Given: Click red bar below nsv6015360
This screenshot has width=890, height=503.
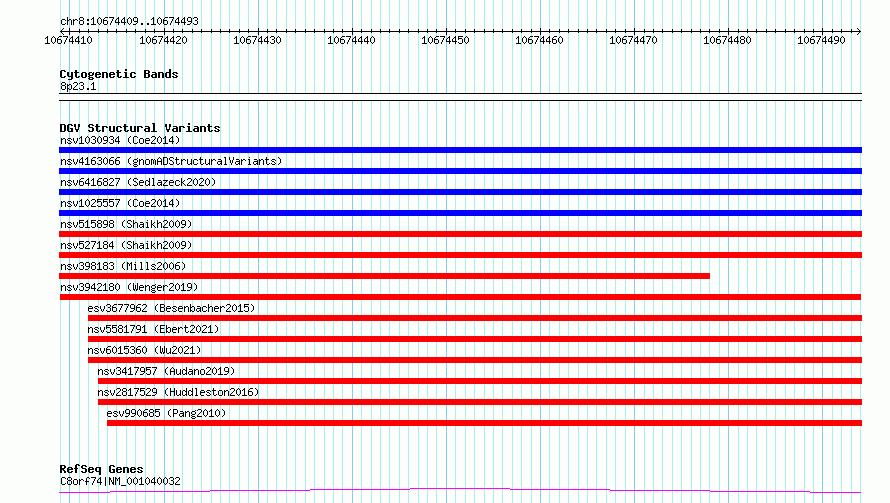Looking at the screenshot, I should tap(475, 360).
